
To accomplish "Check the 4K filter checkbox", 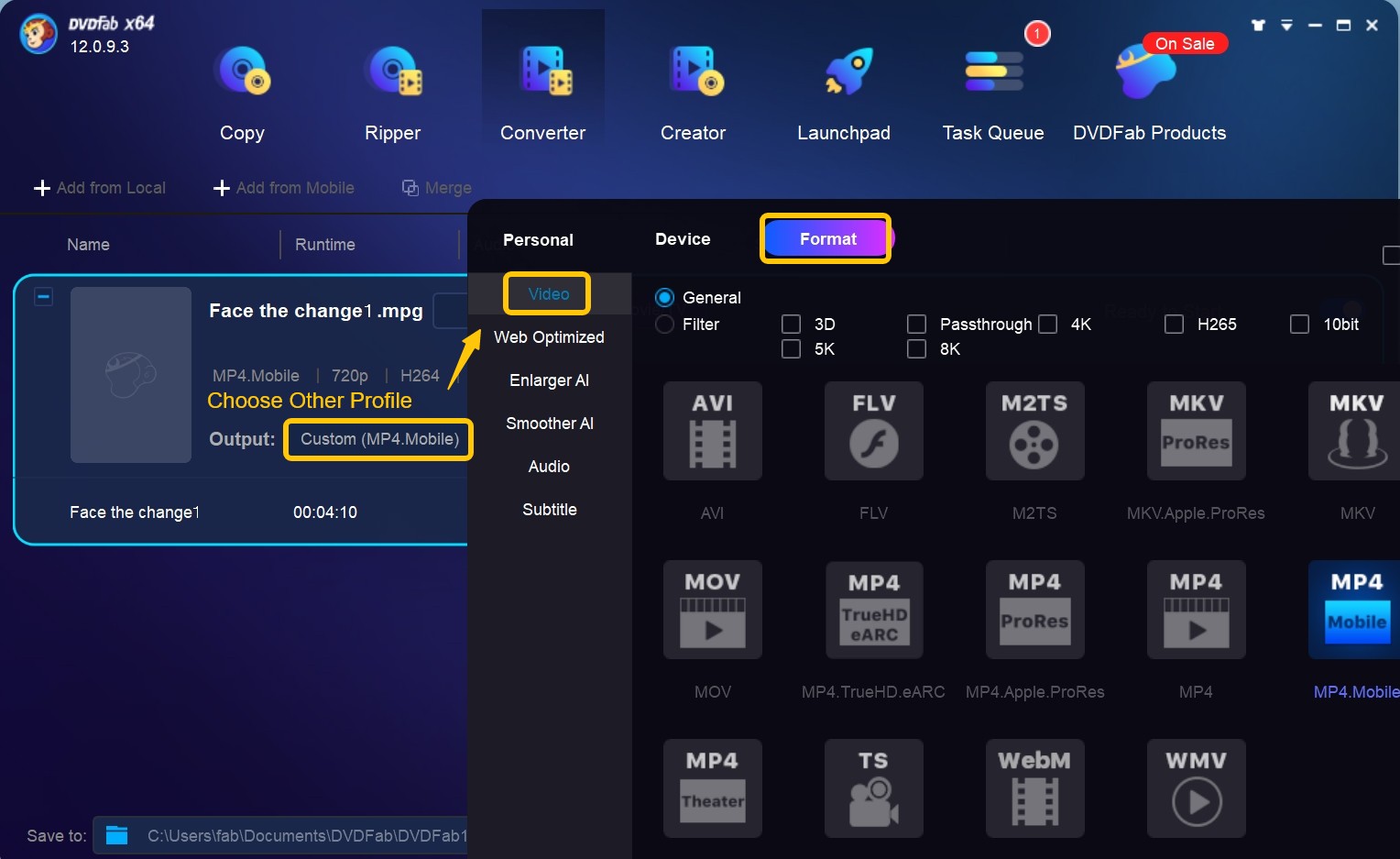I will coord(1048,325).
